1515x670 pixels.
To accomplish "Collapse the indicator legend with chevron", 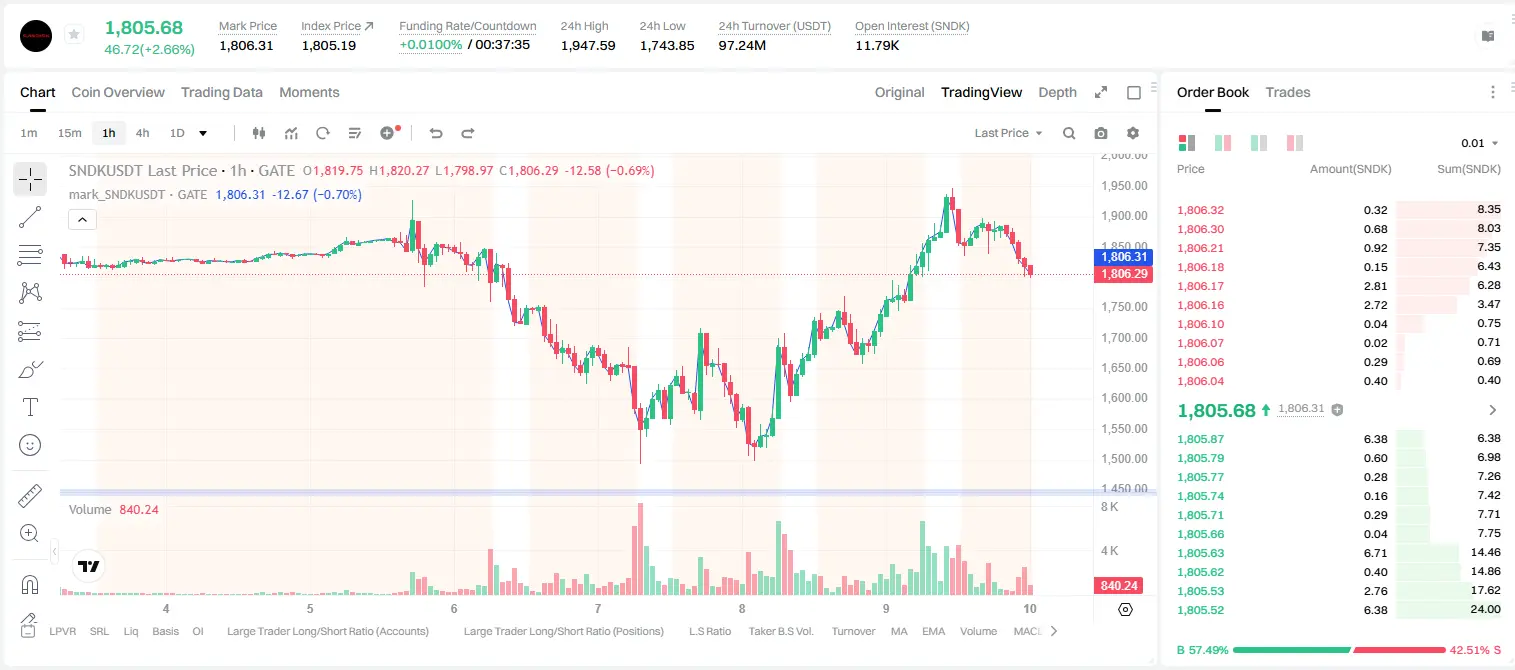I will [x=82, y=220].
